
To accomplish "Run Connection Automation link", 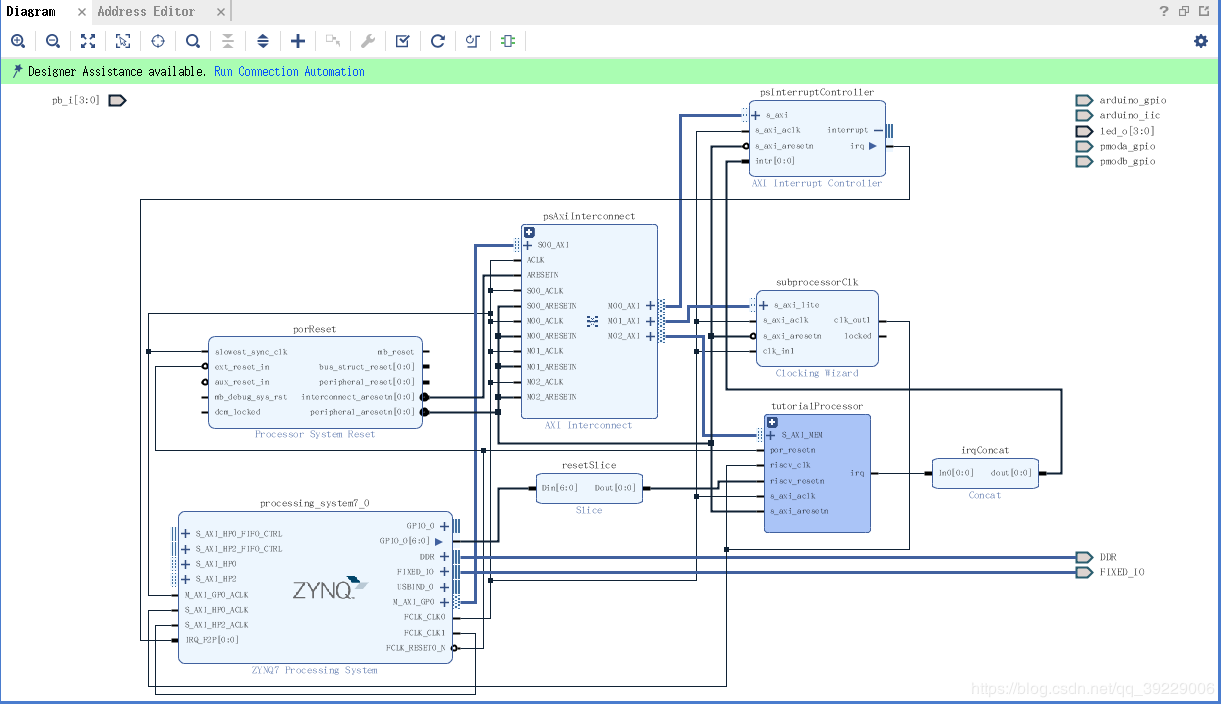I will (289, 72).
